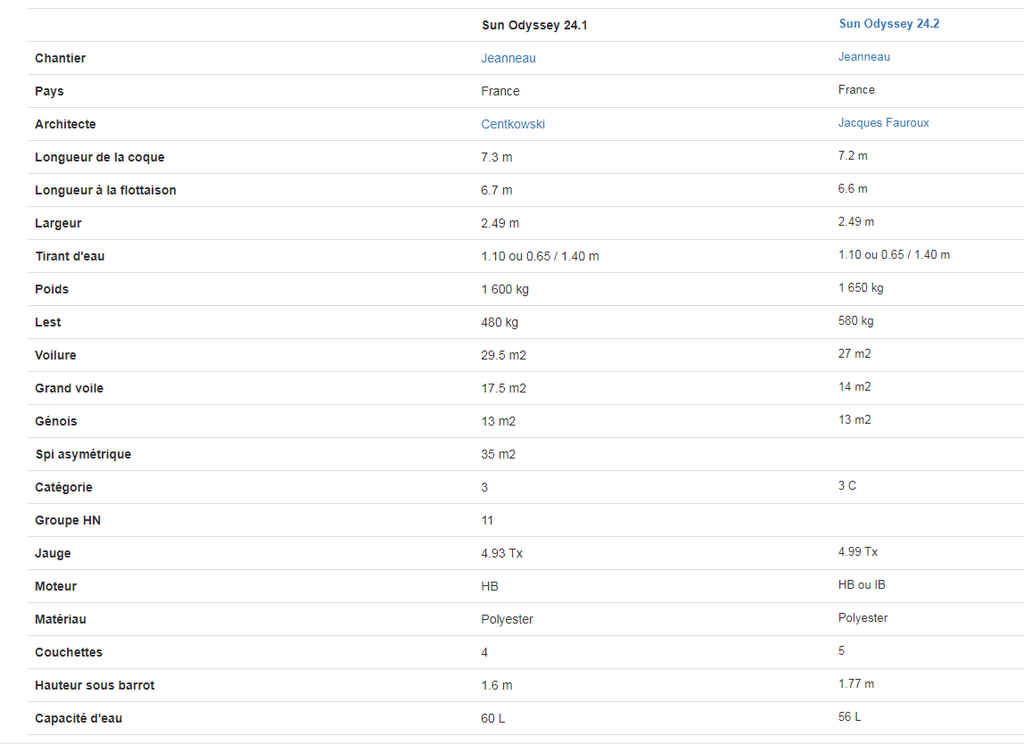Viewport: 1024px width, 744px height.
Task: Click the 580 kg ballast value
Action: pyautogui.click(x=856, y=321)
